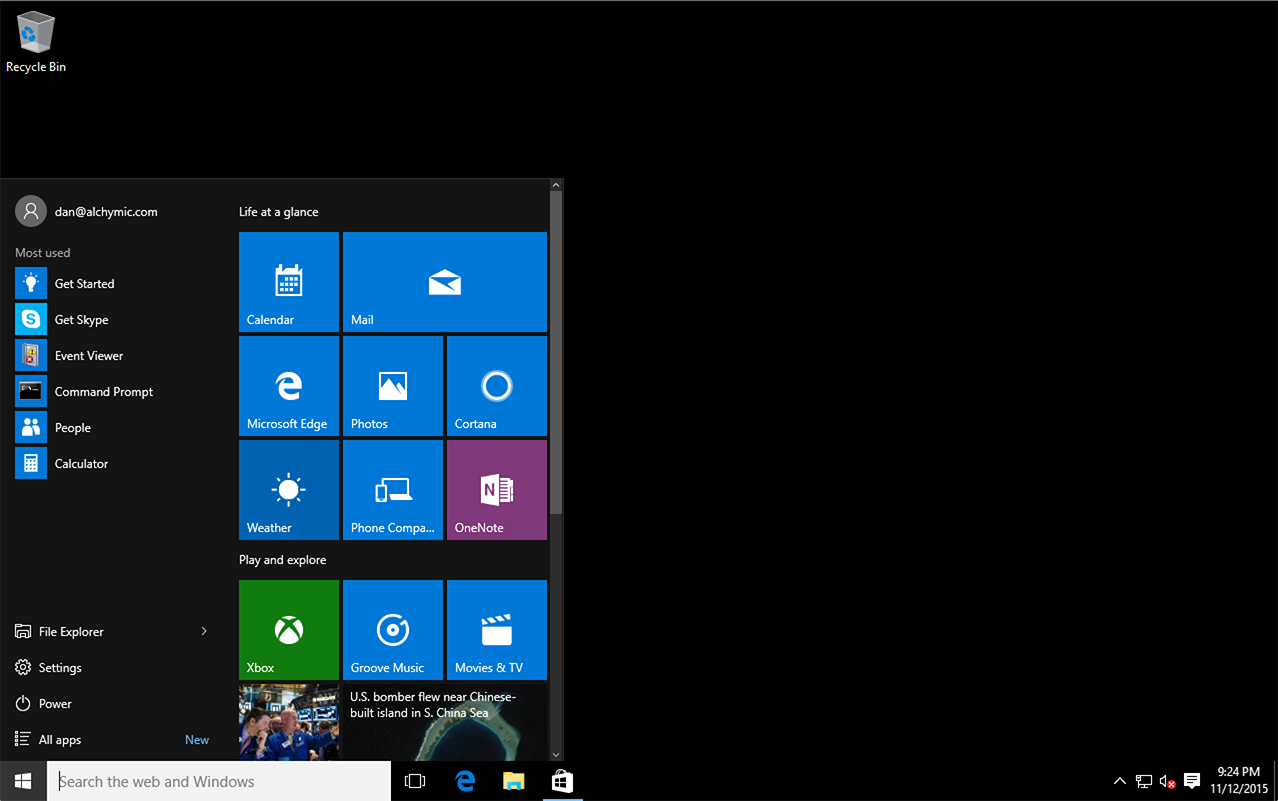Open Settings from Start menu
Screen dimensions: 1278x801
(60, 668)
